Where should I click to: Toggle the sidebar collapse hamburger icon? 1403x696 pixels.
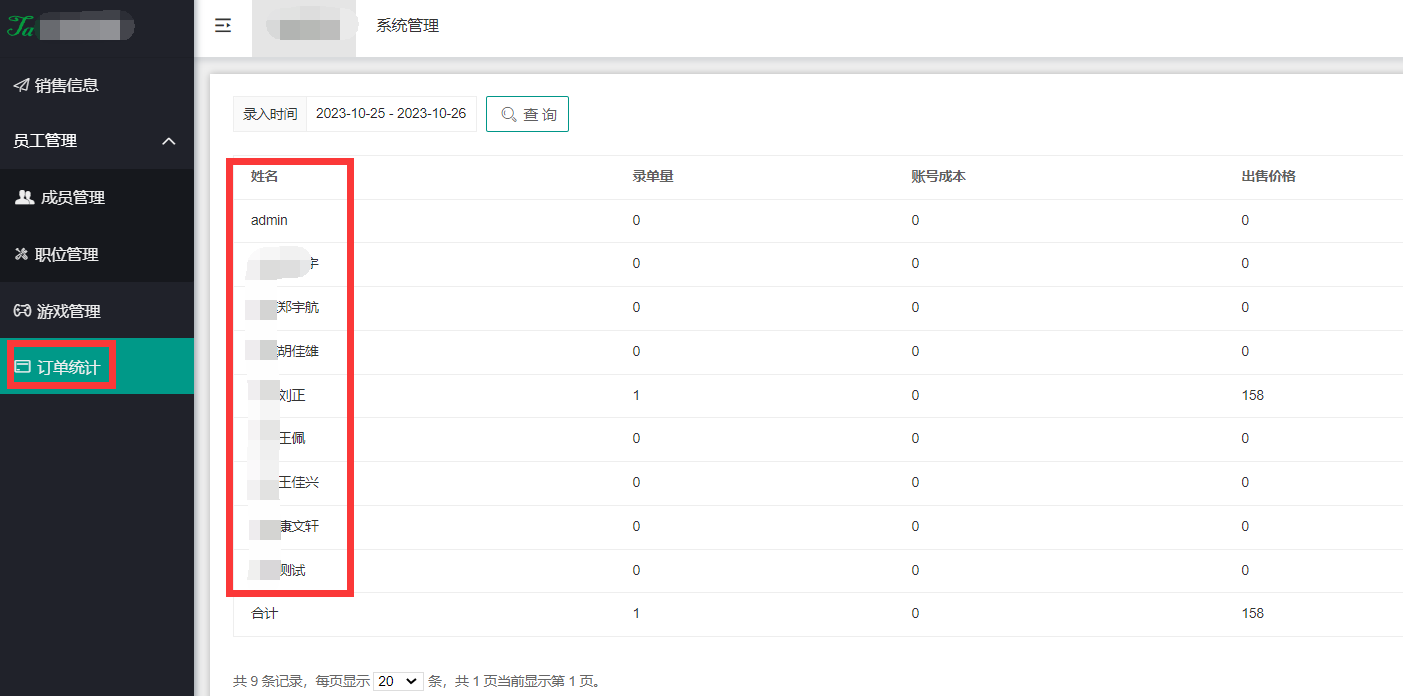click(223, 26)
